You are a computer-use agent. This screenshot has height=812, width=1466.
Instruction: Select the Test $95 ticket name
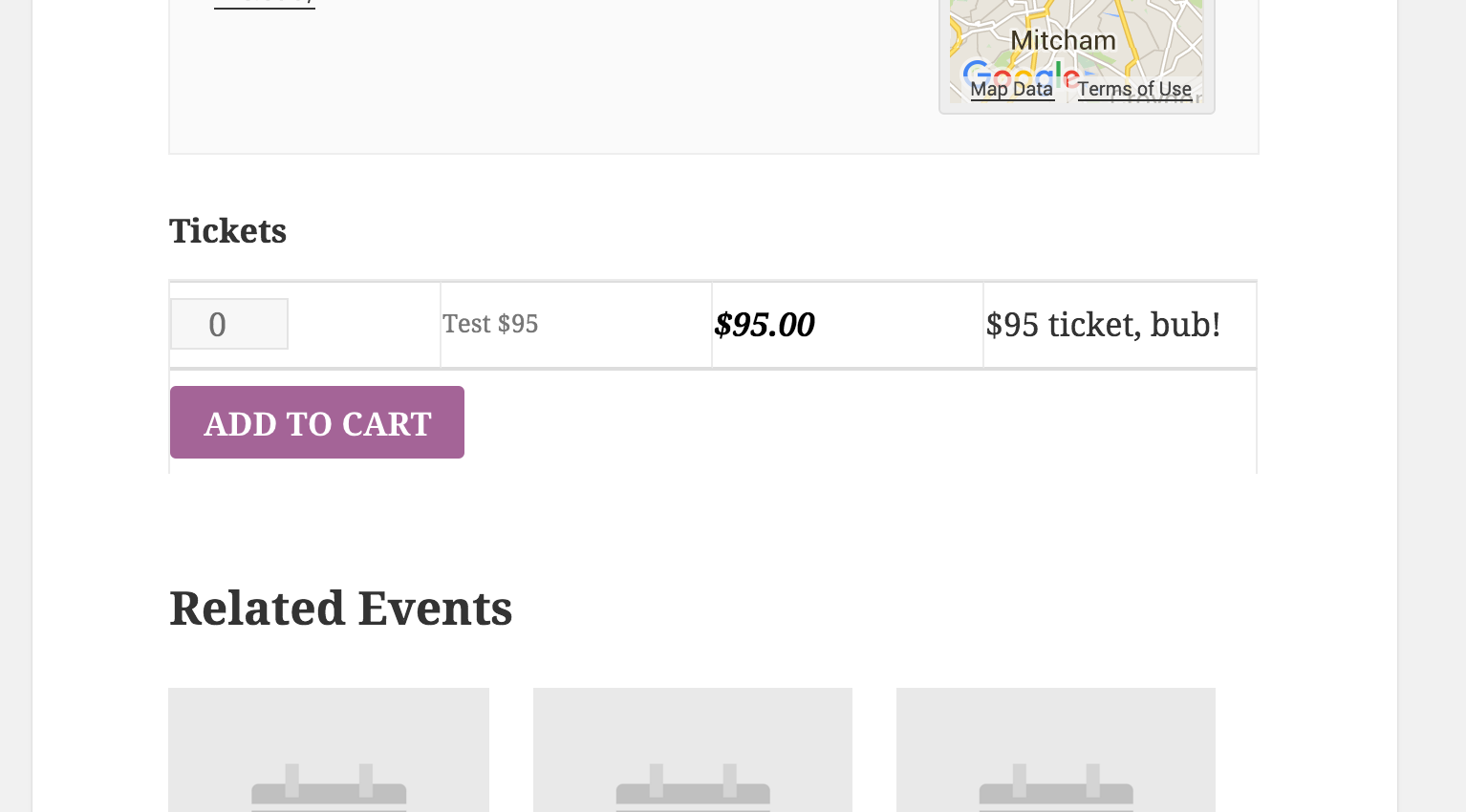(x=490, y=324)
